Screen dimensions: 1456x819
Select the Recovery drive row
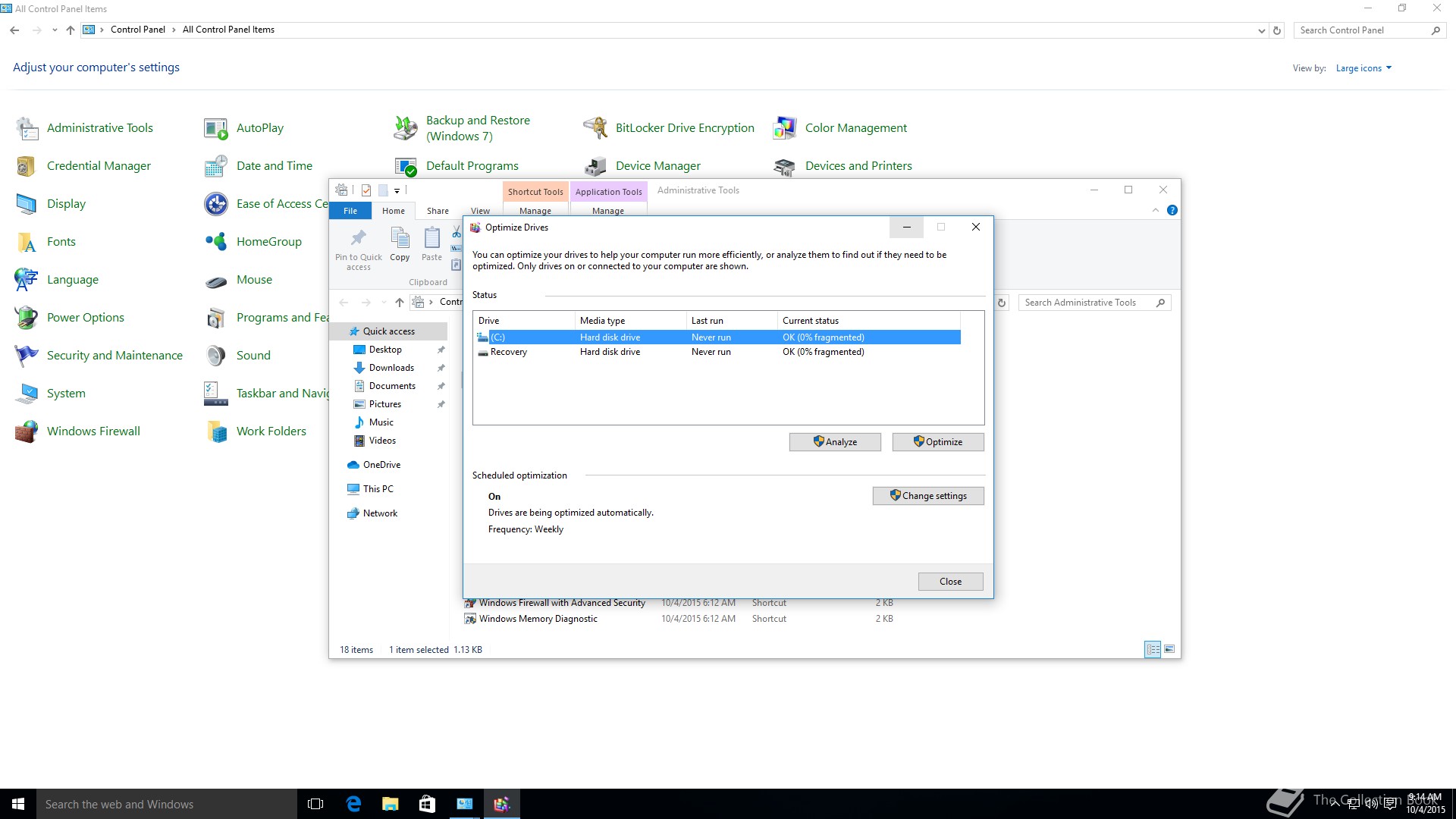(x=509, y=352)
